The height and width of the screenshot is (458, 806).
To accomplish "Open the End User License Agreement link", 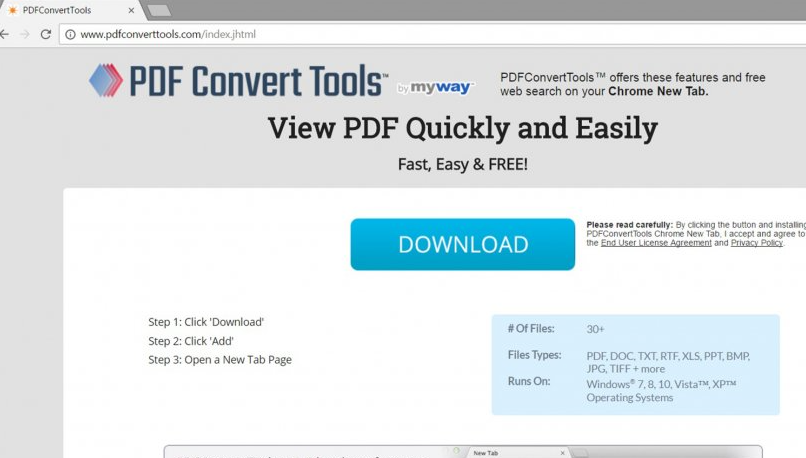I will pyautogui.click(x=656, y=243).
